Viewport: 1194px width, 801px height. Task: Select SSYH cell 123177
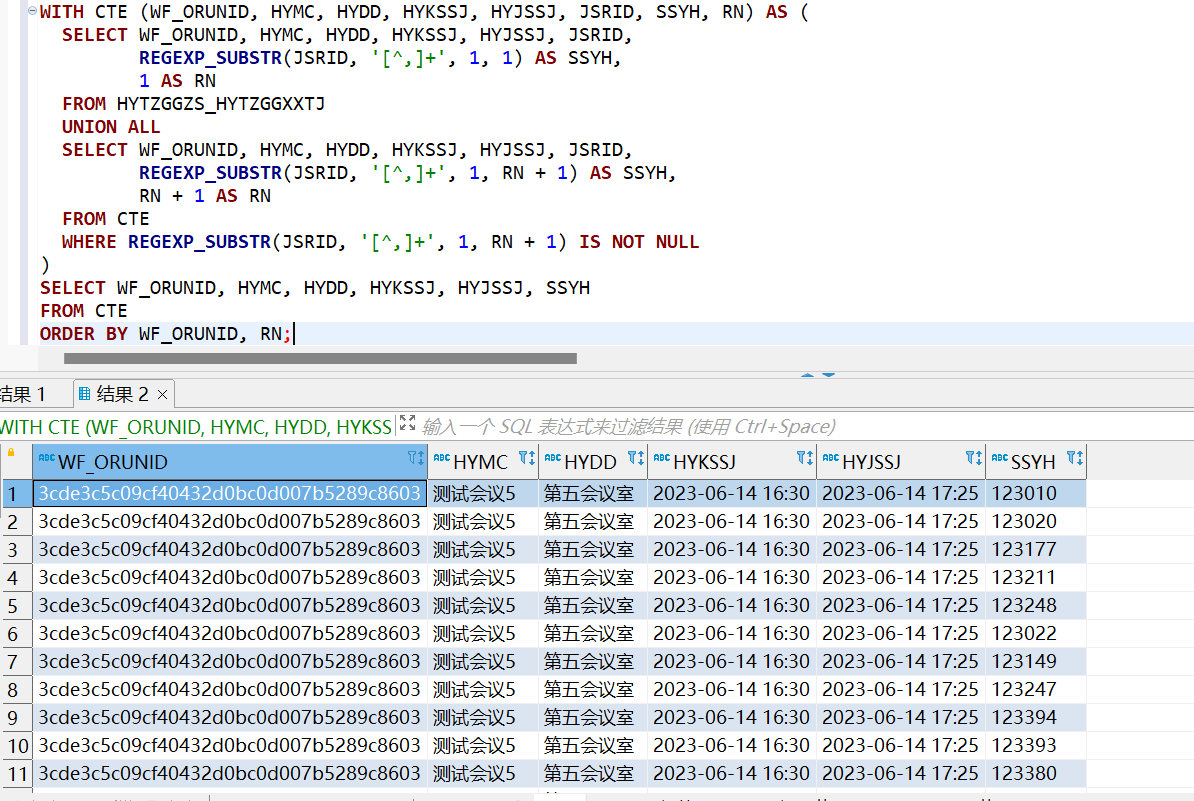coord(1036,550)
